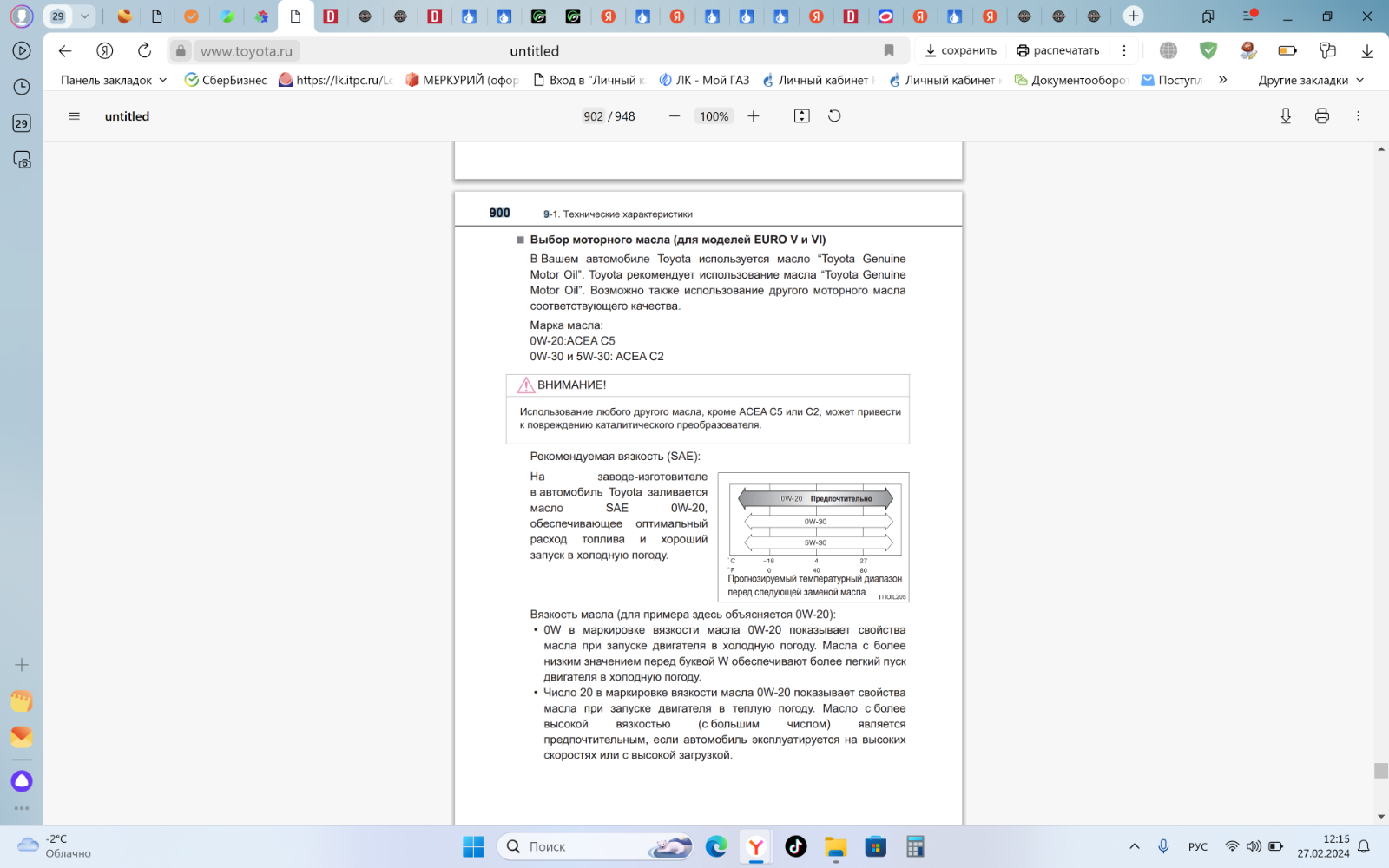The height and width of the screenshot is (868, 1389).
Task: Launch screenshot tool in left sidebar
Action: click(x=22, y=160)
